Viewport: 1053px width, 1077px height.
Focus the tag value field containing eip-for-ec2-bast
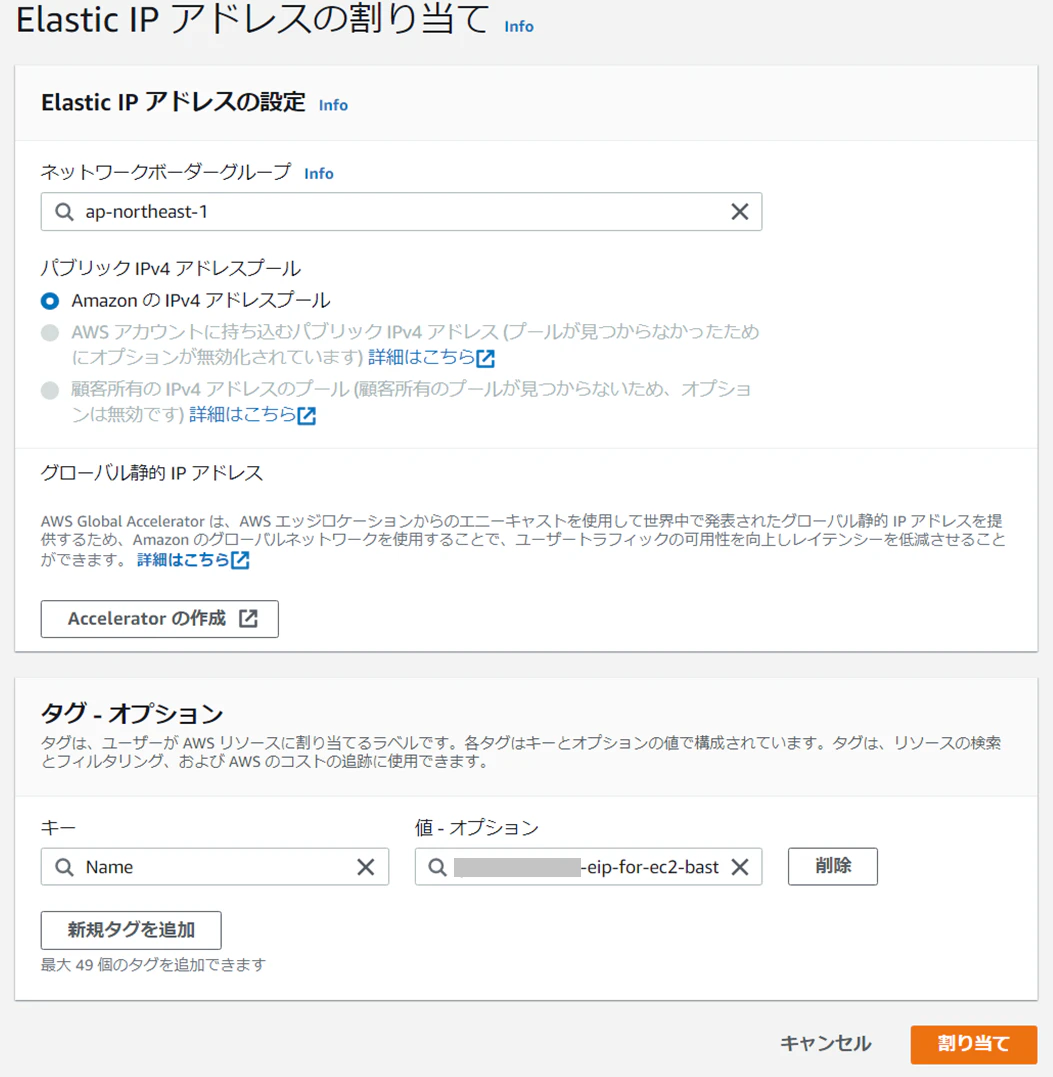pos(589,867)
